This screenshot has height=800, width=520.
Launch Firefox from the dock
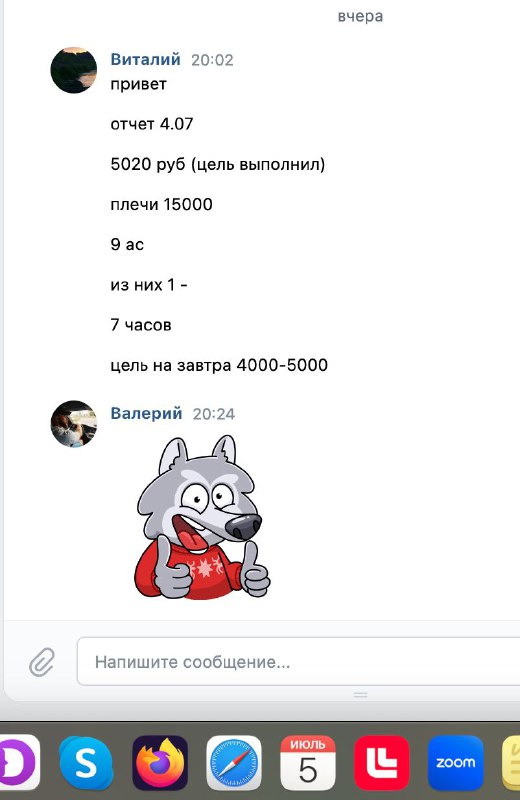tap(160, 763)
